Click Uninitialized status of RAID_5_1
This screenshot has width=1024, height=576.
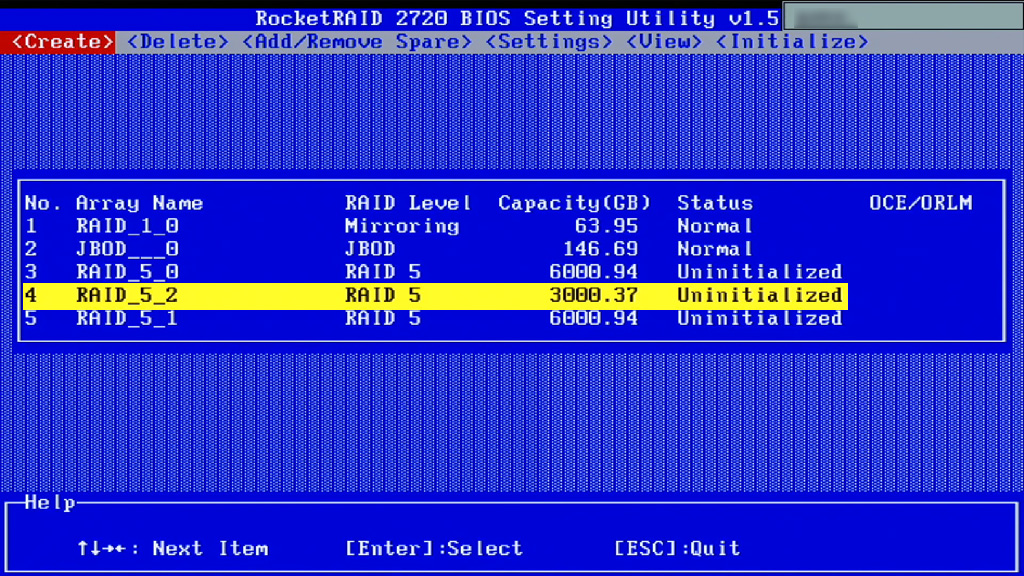click(x=760, y=318)
